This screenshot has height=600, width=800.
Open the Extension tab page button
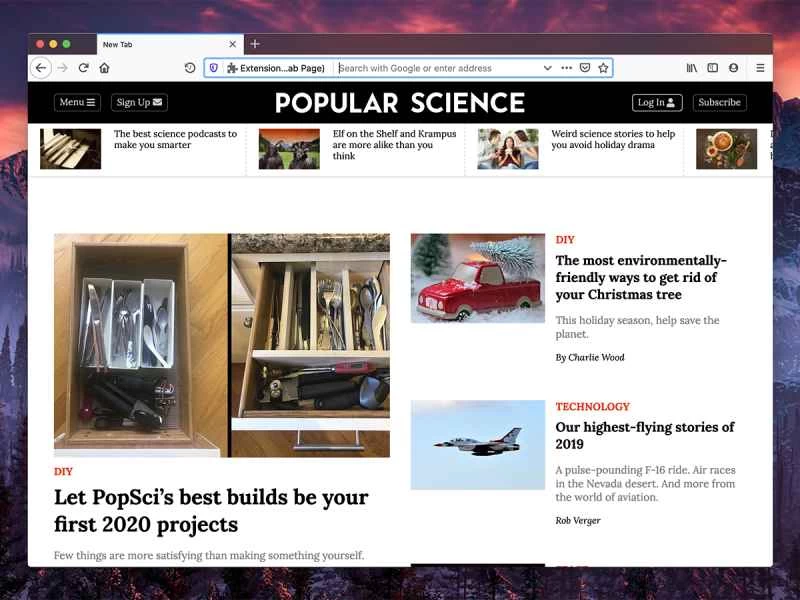[275, 68]
